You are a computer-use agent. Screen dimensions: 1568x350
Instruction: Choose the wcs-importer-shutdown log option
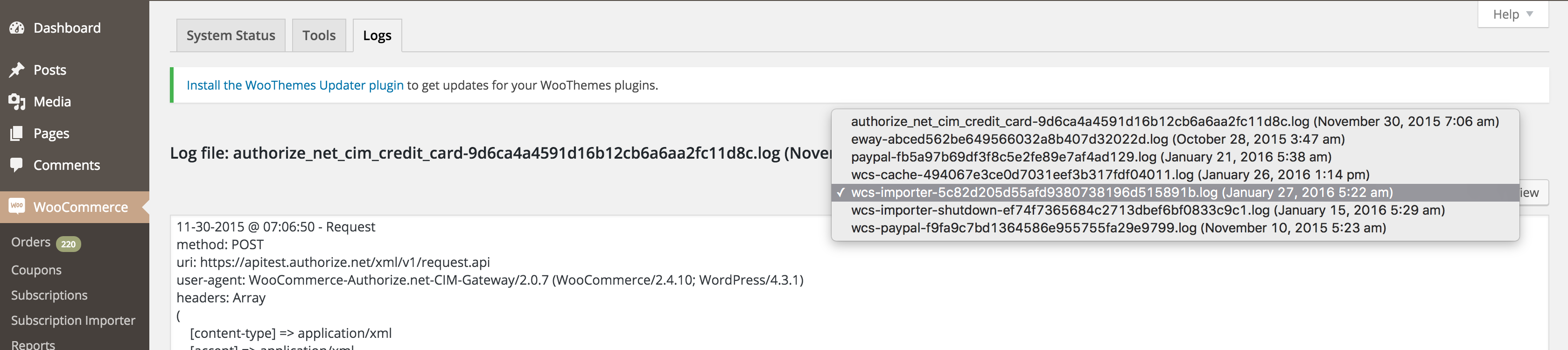(x=1175, y=210)
